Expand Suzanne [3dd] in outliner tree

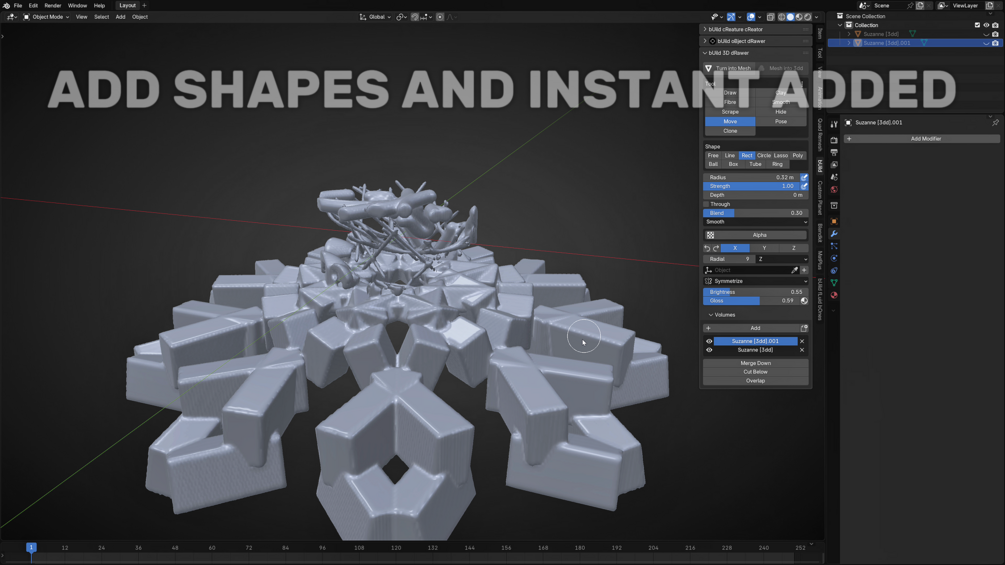[849, 34]
